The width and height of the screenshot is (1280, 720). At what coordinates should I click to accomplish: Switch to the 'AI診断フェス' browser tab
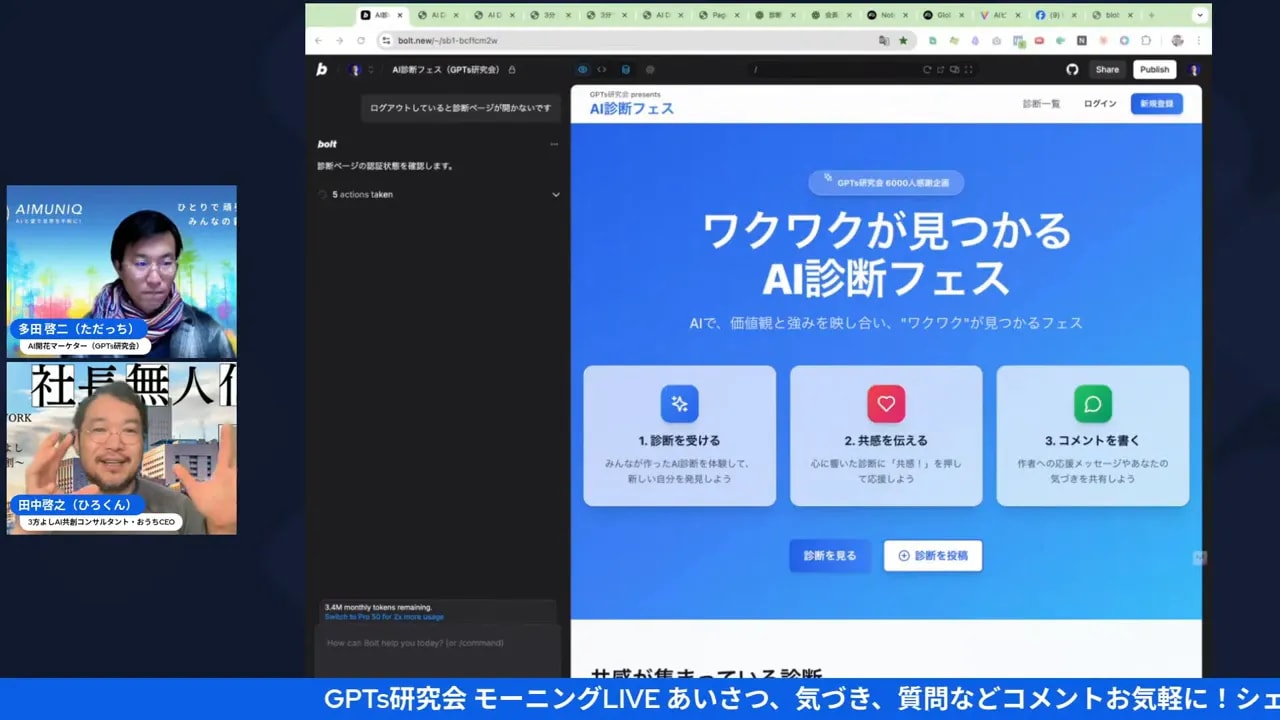381,15
